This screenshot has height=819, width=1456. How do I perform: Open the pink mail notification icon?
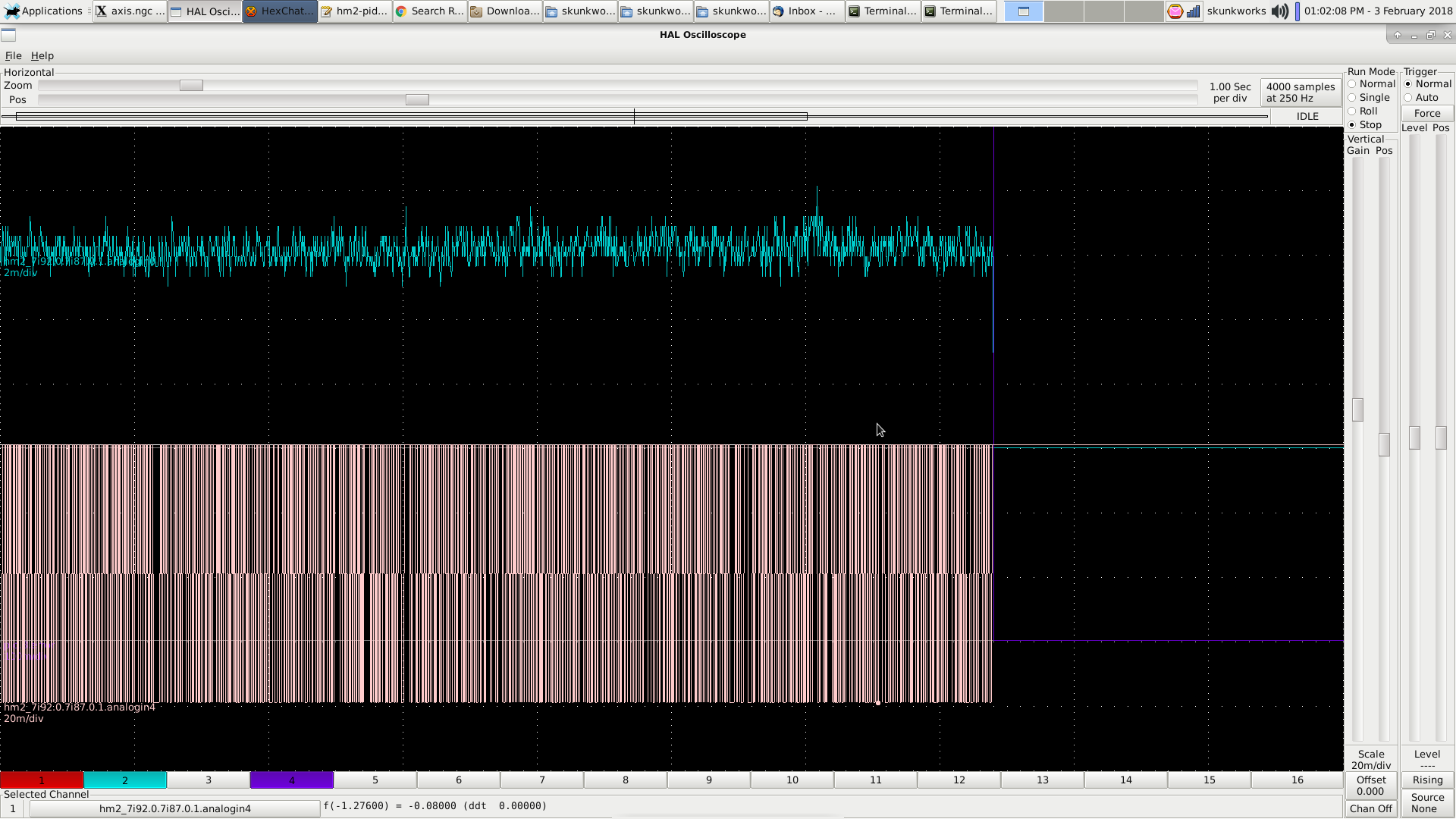1175,11
